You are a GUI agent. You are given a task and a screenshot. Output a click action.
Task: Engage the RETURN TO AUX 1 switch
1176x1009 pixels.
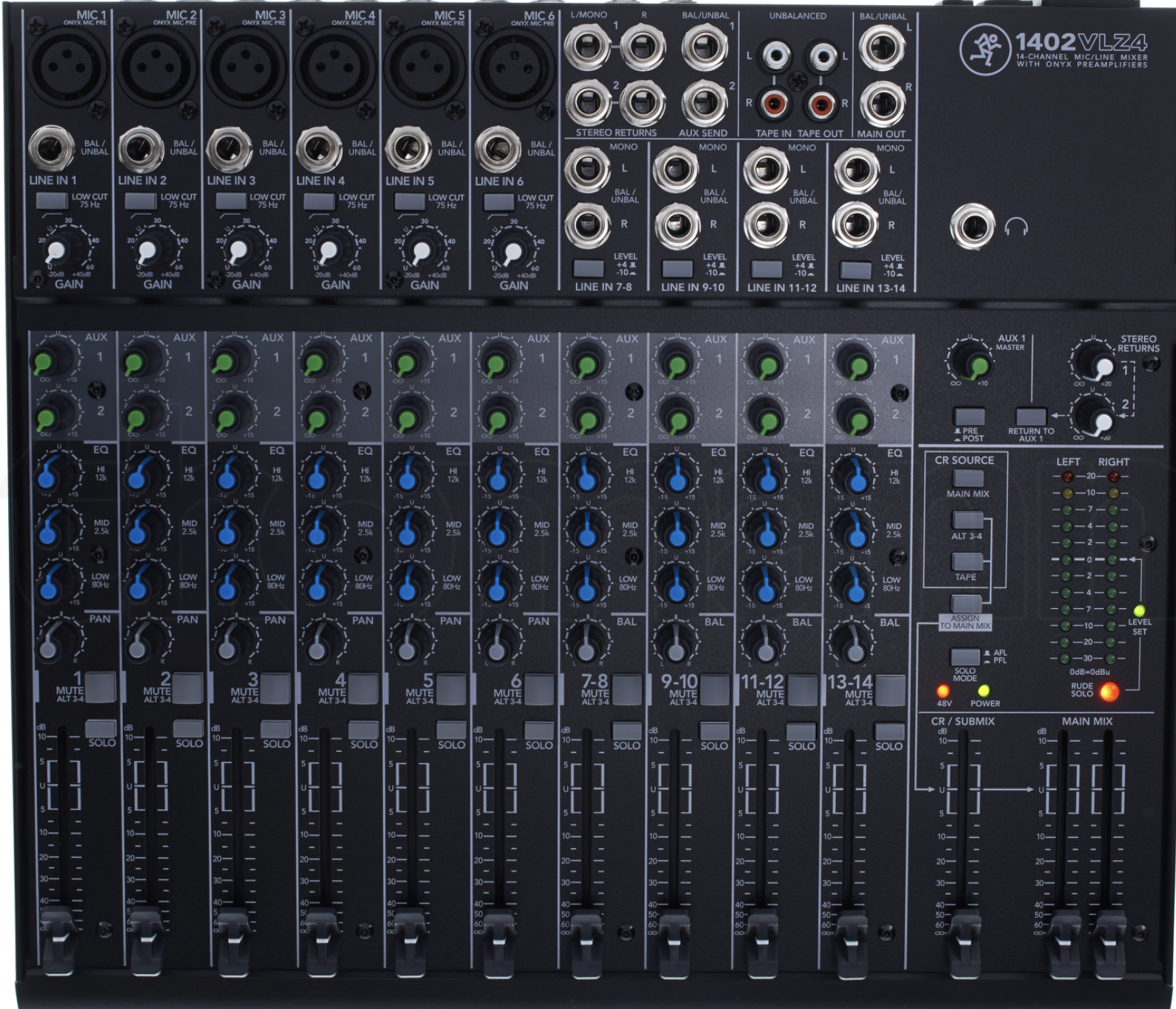[1032, 416]
